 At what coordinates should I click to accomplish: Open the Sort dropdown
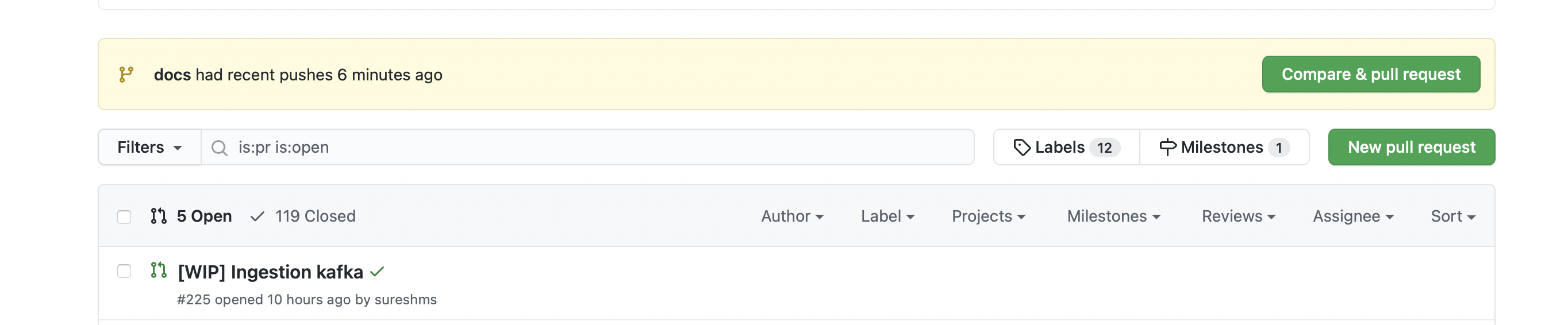click(x=1452, y=216)
